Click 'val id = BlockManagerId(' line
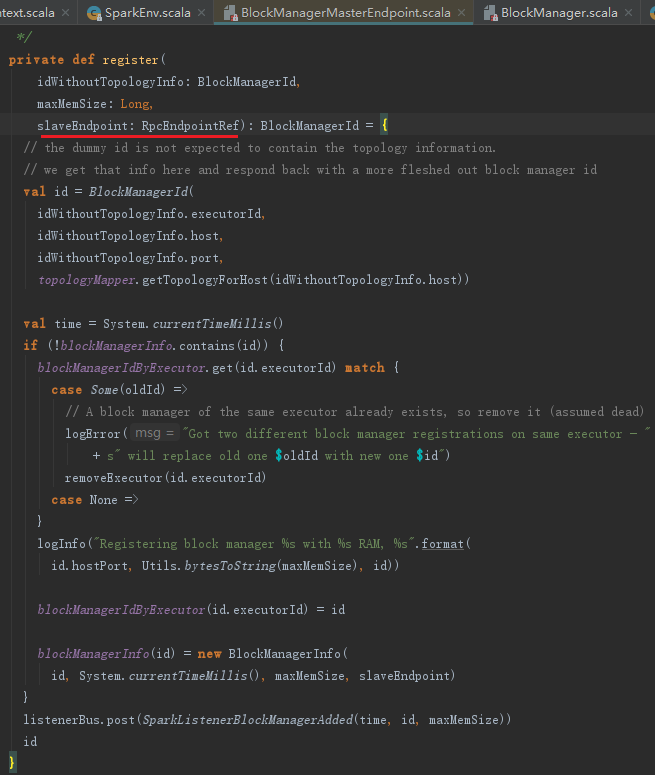The height and width of the screenshot is (775, 655). (x=109, y=192)
